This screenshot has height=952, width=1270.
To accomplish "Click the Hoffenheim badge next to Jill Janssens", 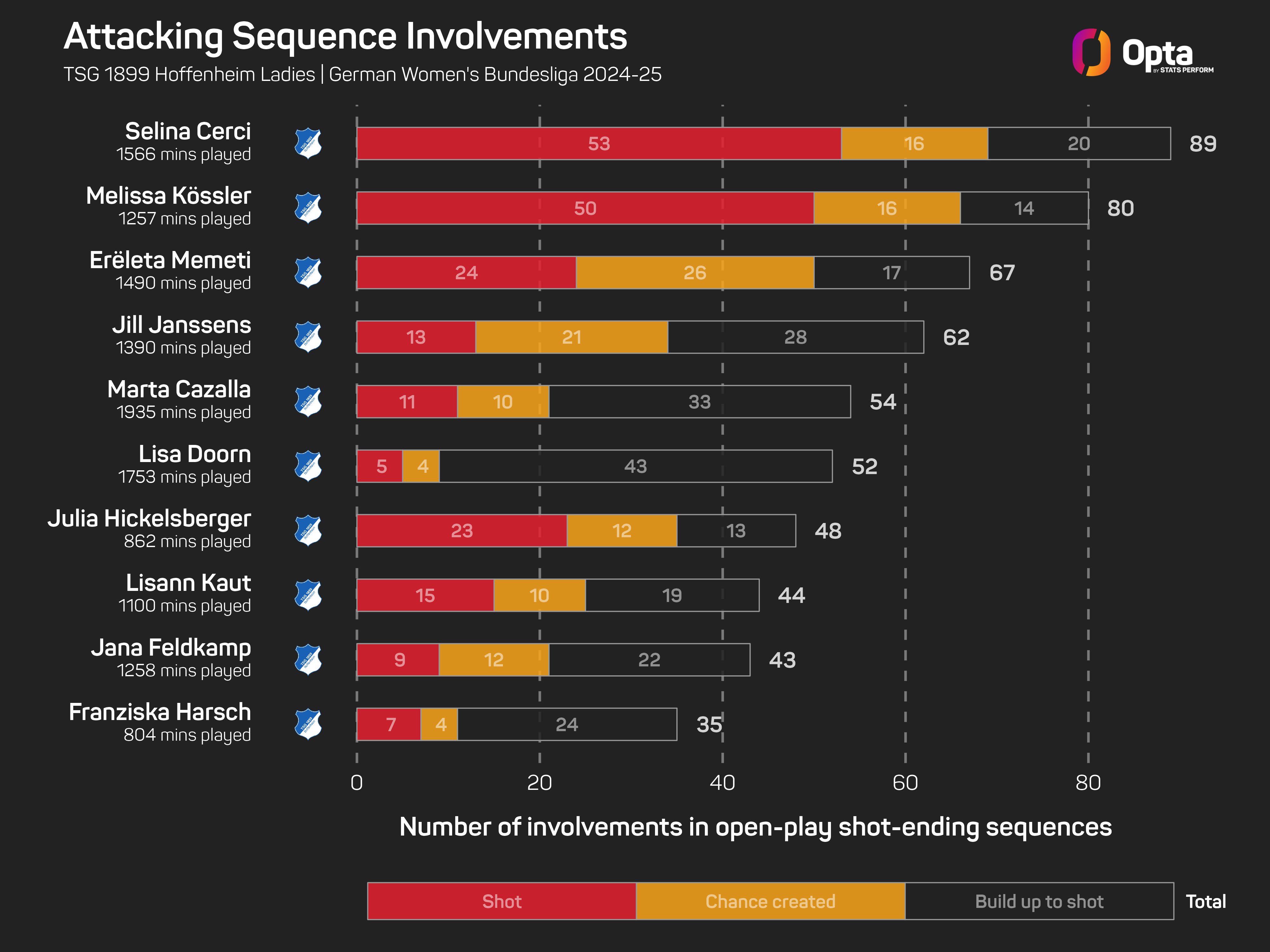I will 308,337.
